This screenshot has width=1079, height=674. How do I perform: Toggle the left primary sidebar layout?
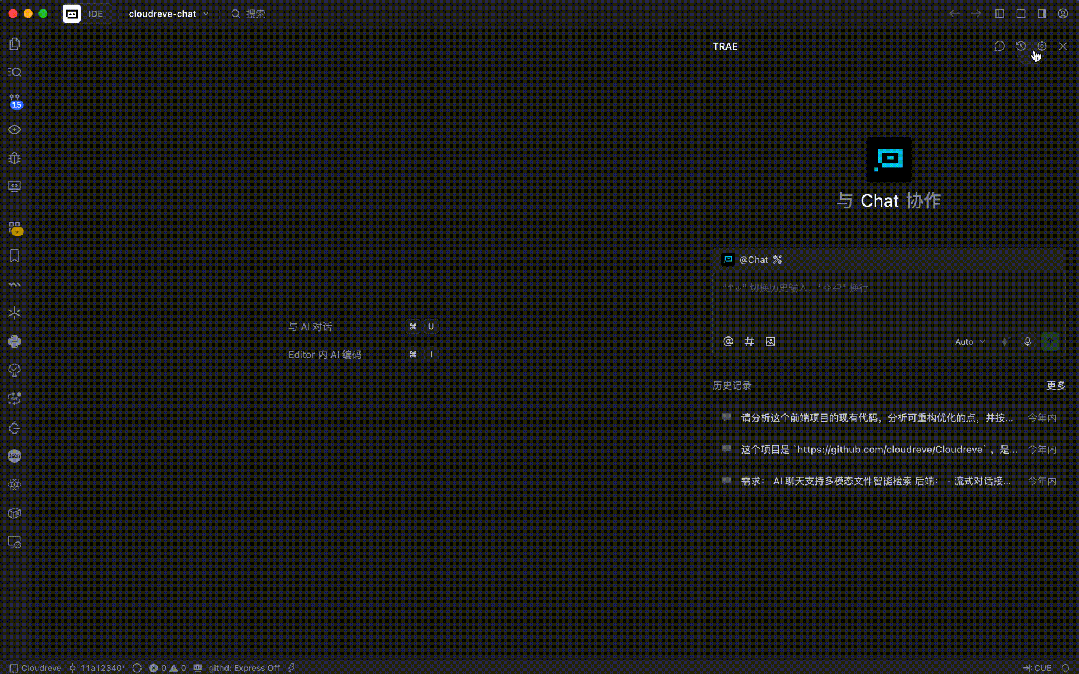coord(999,14)
